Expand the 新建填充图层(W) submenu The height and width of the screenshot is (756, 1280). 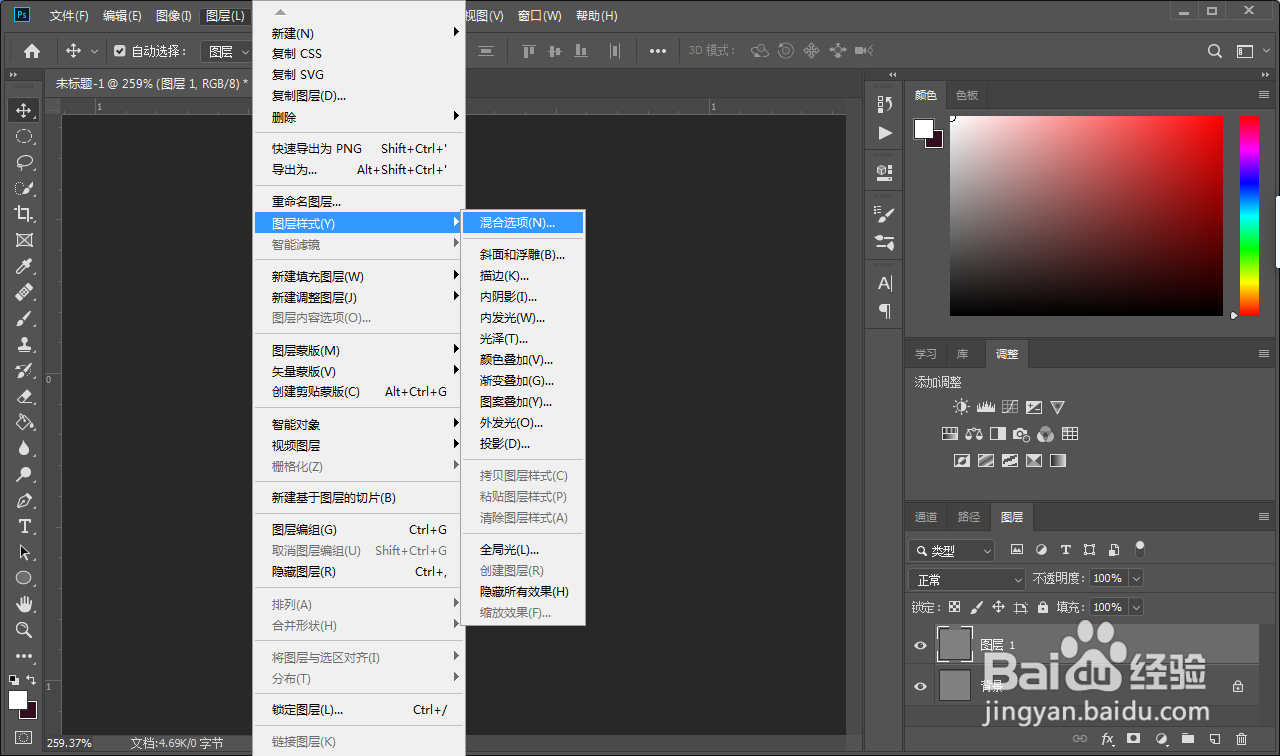360,276
